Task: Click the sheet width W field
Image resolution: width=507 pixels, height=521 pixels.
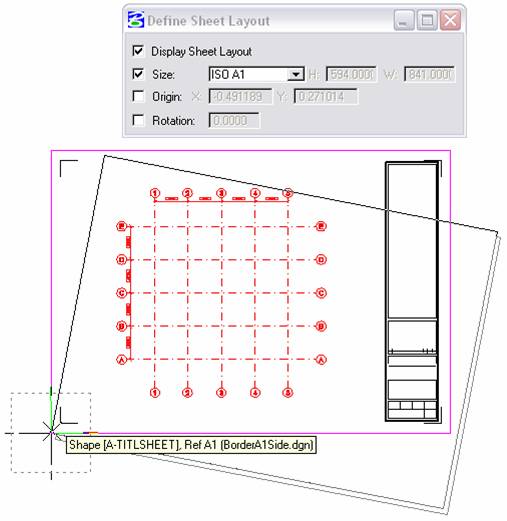Action: point(429,74)
